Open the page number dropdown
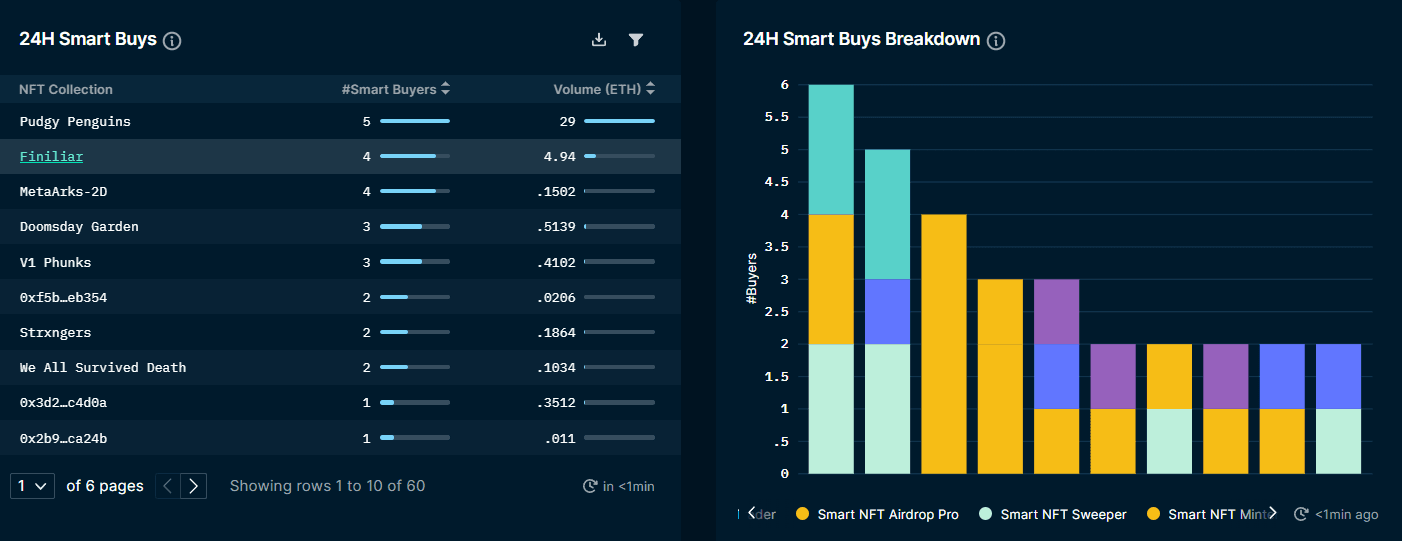 (x=32, y=486)
